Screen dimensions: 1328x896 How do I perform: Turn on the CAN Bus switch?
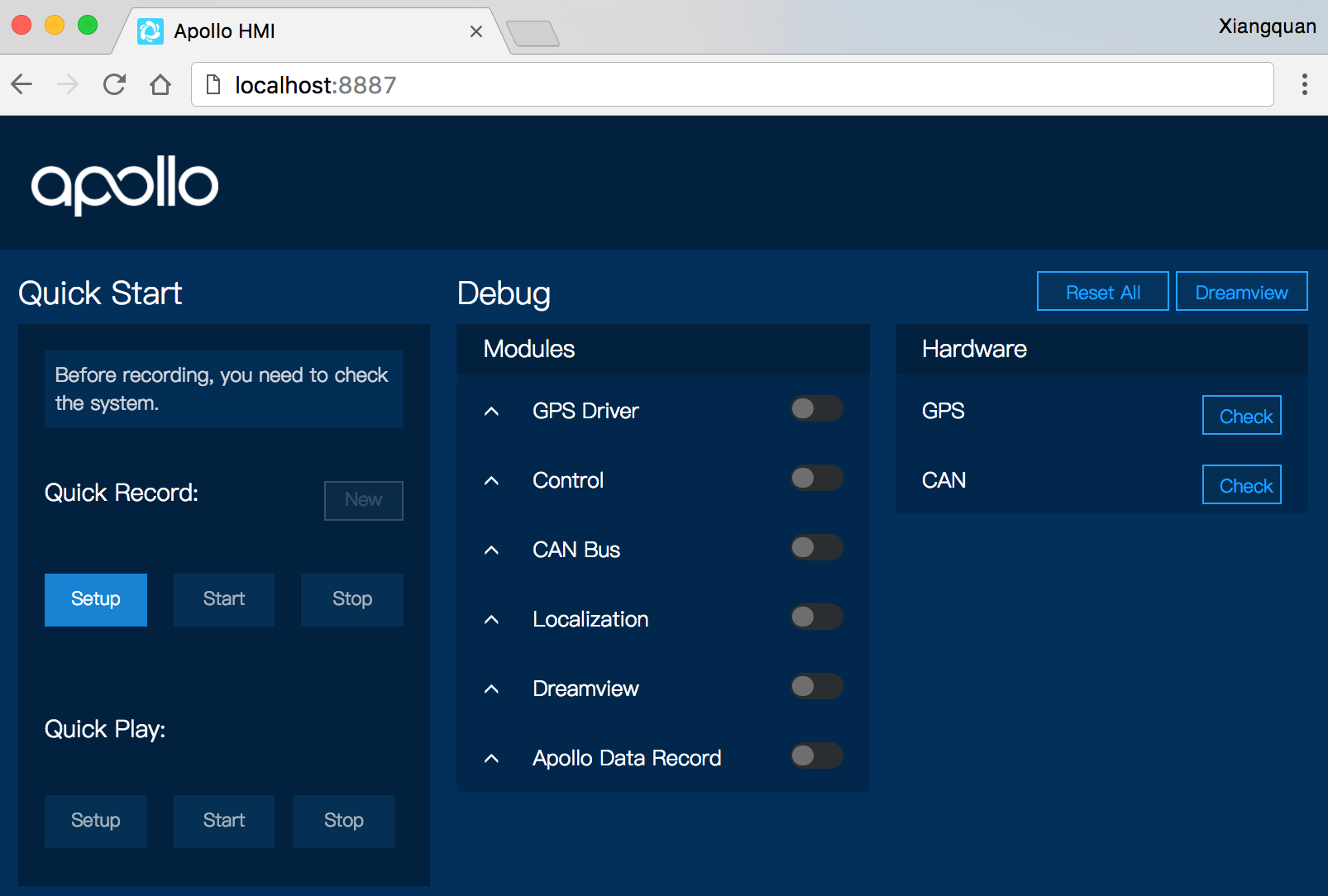[816, 547]
